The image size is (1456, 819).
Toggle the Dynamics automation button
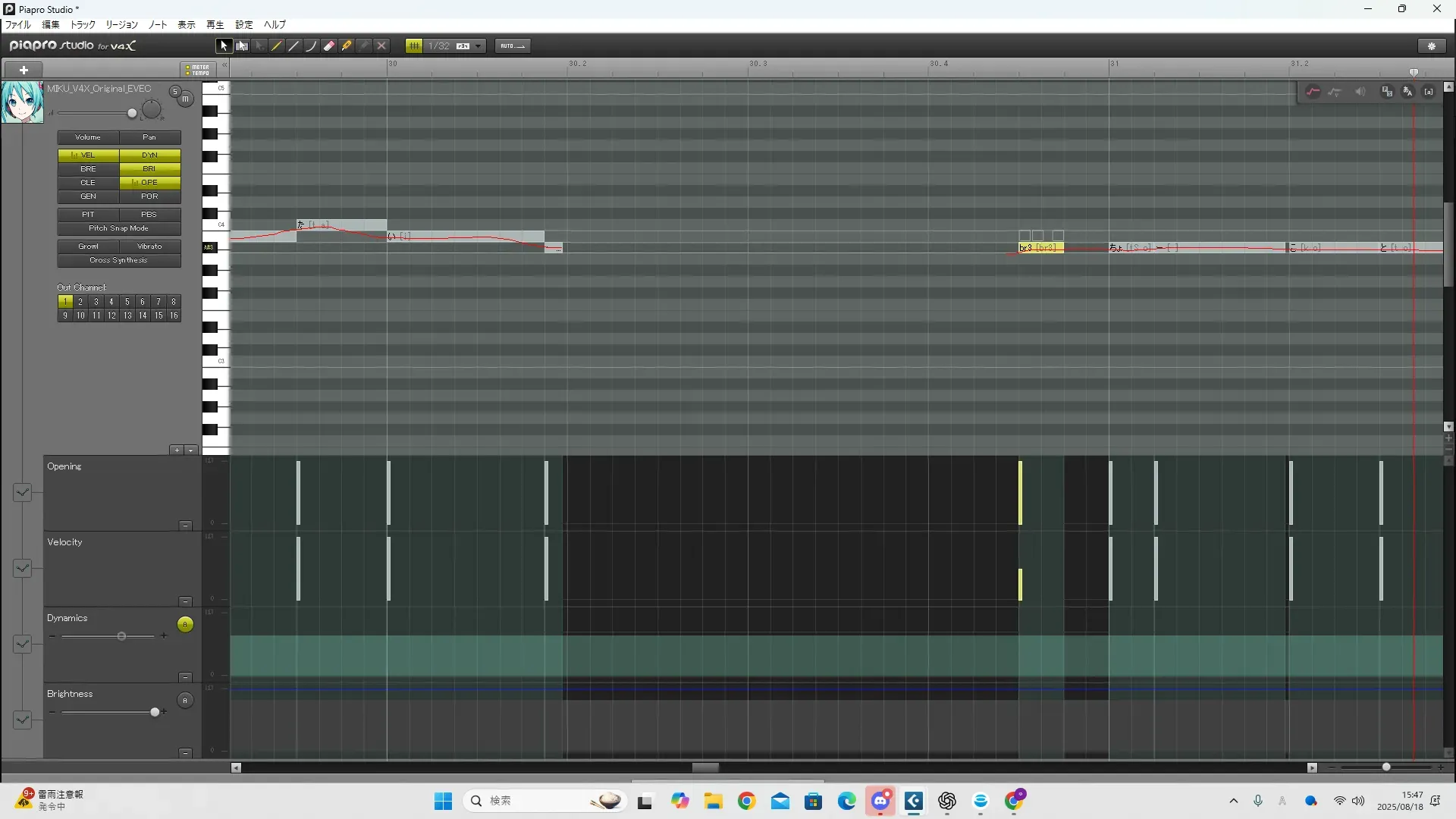tap(185, 625)
